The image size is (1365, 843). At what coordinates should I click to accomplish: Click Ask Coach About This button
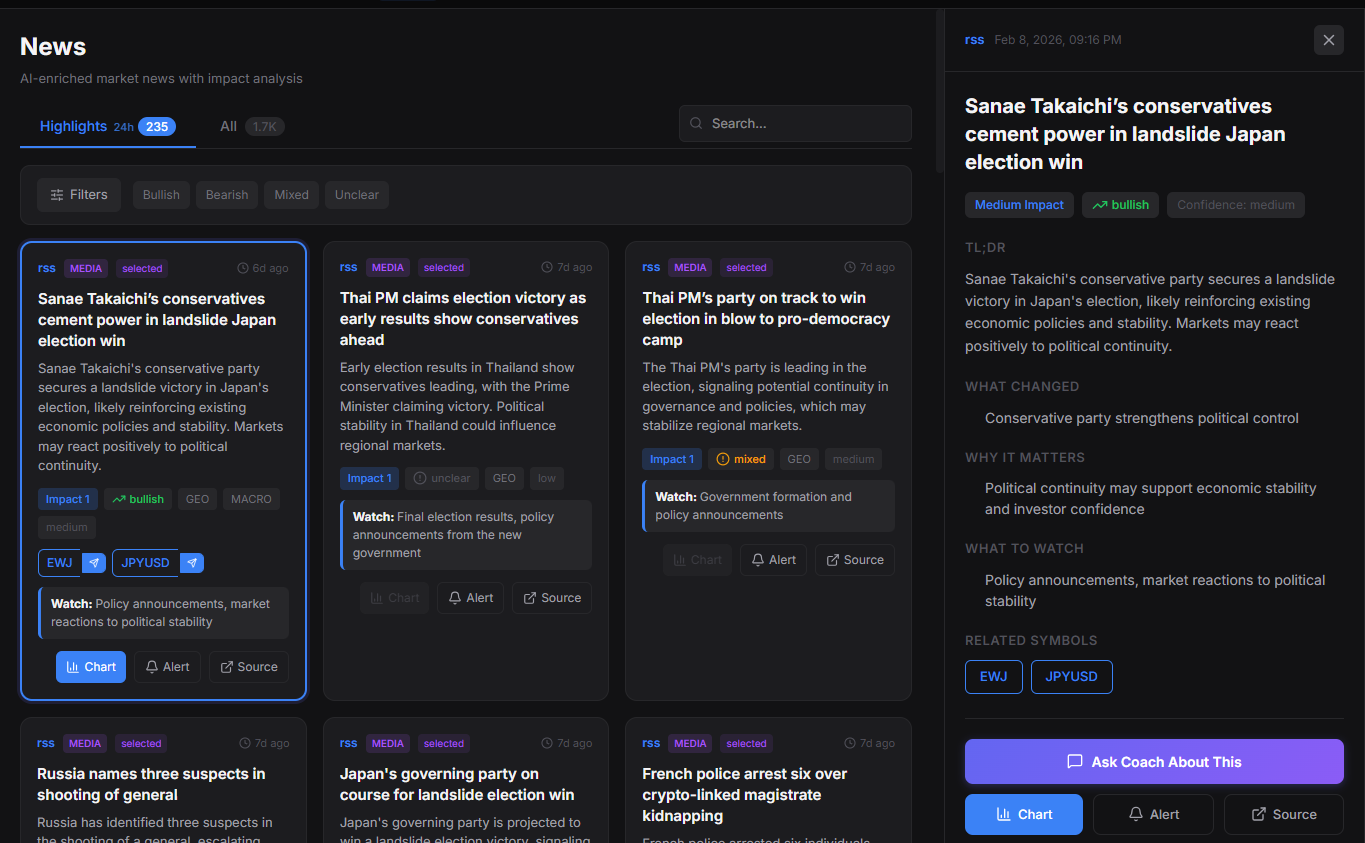1153,762
